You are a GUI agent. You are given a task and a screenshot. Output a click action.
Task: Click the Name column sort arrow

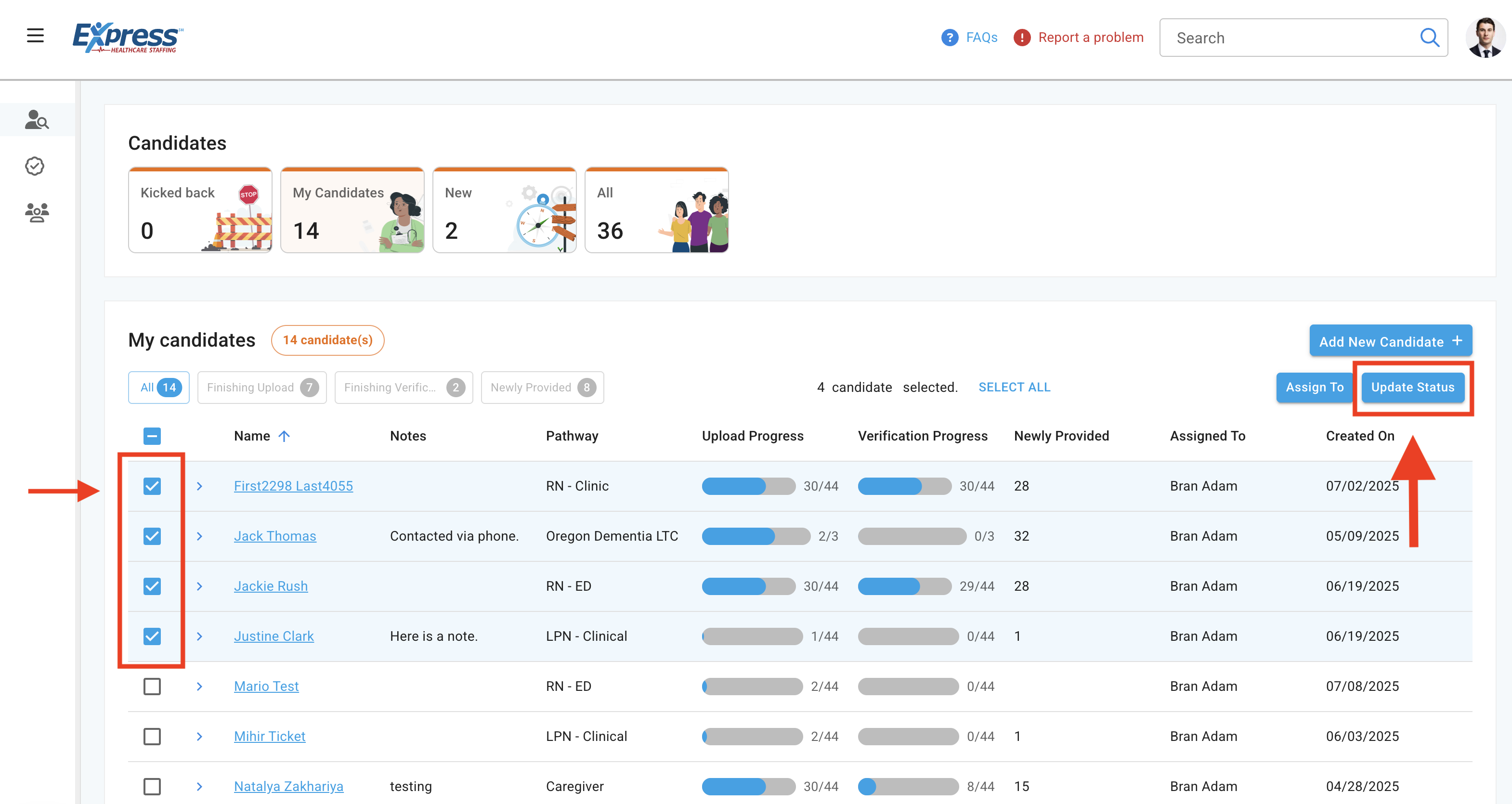click(284, 436)
